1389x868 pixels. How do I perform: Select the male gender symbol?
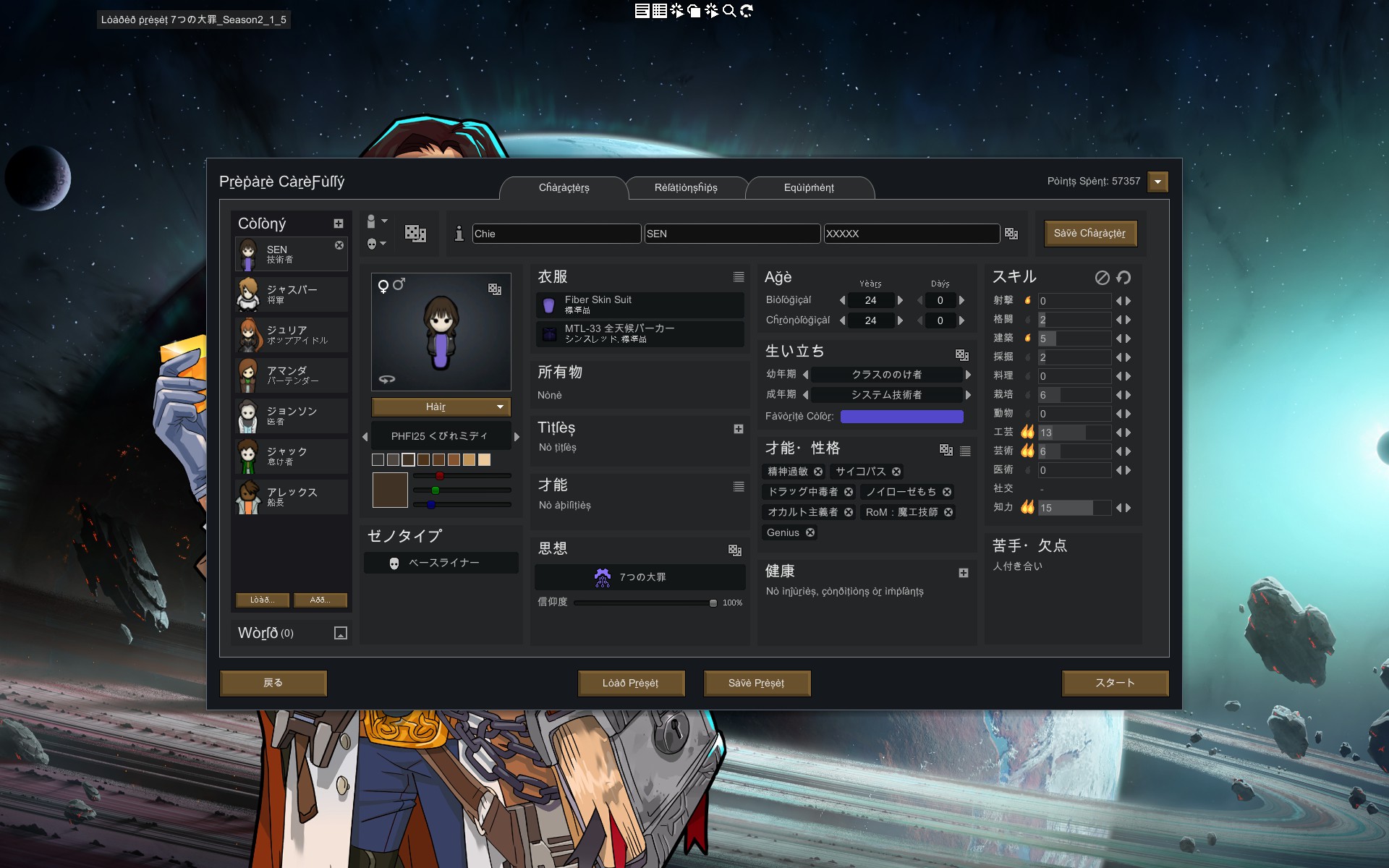point(399,284)
